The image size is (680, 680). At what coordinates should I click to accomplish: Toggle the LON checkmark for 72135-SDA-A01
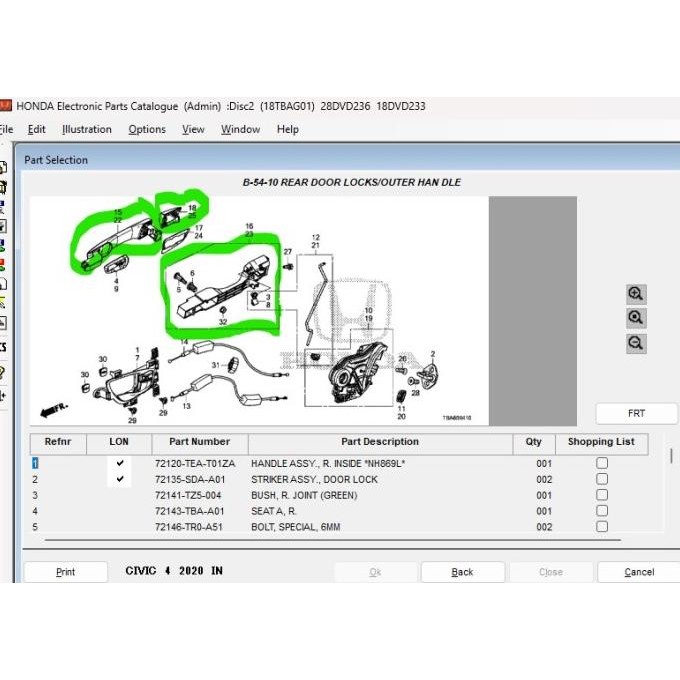tap(120, 479)
